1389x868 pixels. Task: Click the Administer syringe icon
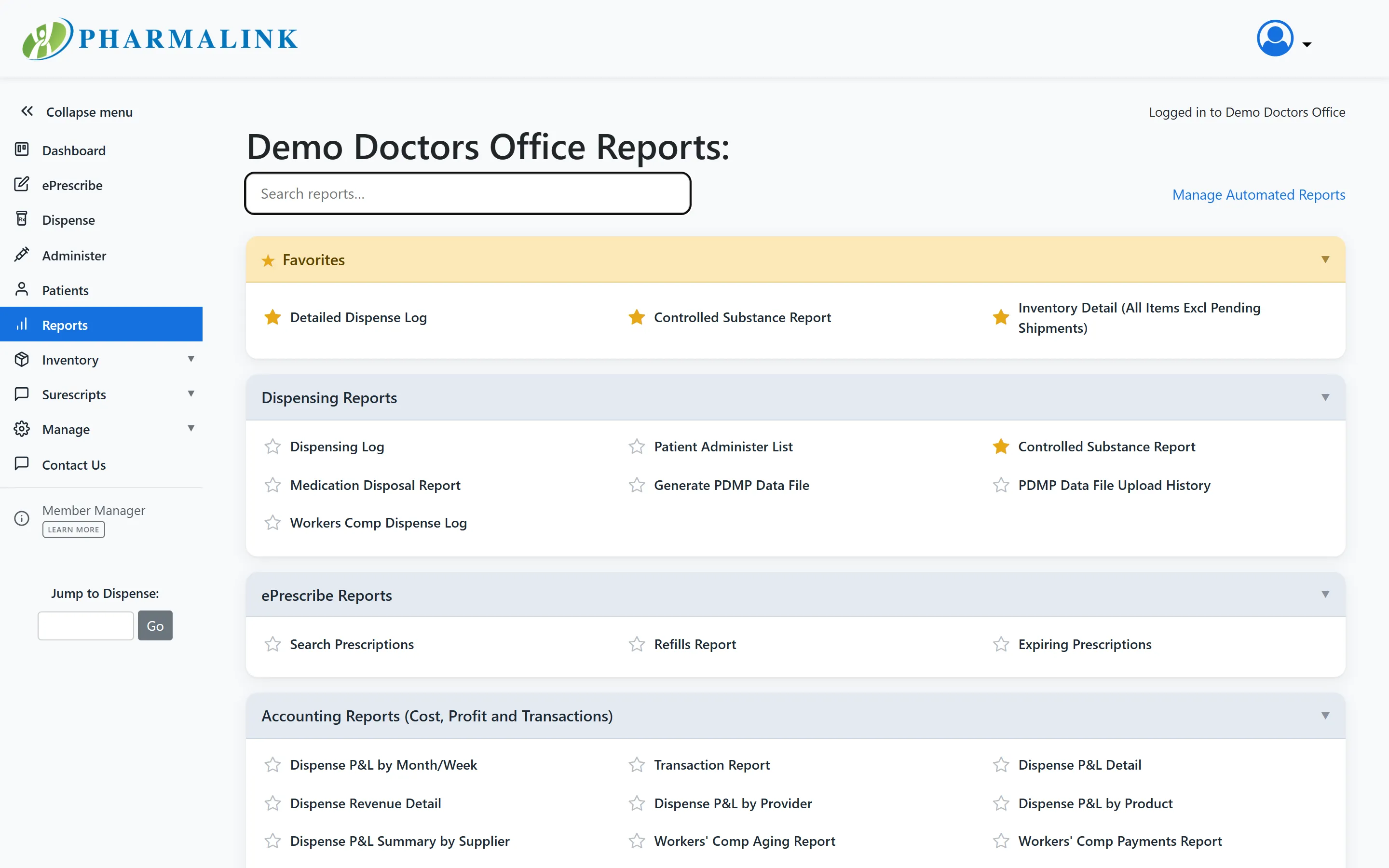22,254
